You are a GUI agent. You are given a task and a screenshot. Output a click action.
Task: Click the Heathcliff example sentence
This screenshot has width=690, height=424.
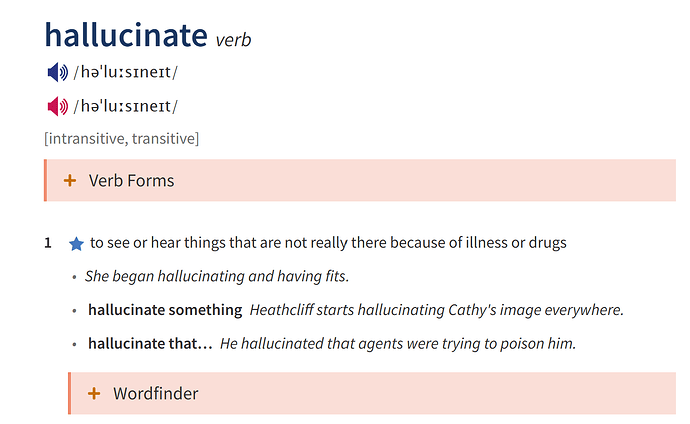point(437,310)
